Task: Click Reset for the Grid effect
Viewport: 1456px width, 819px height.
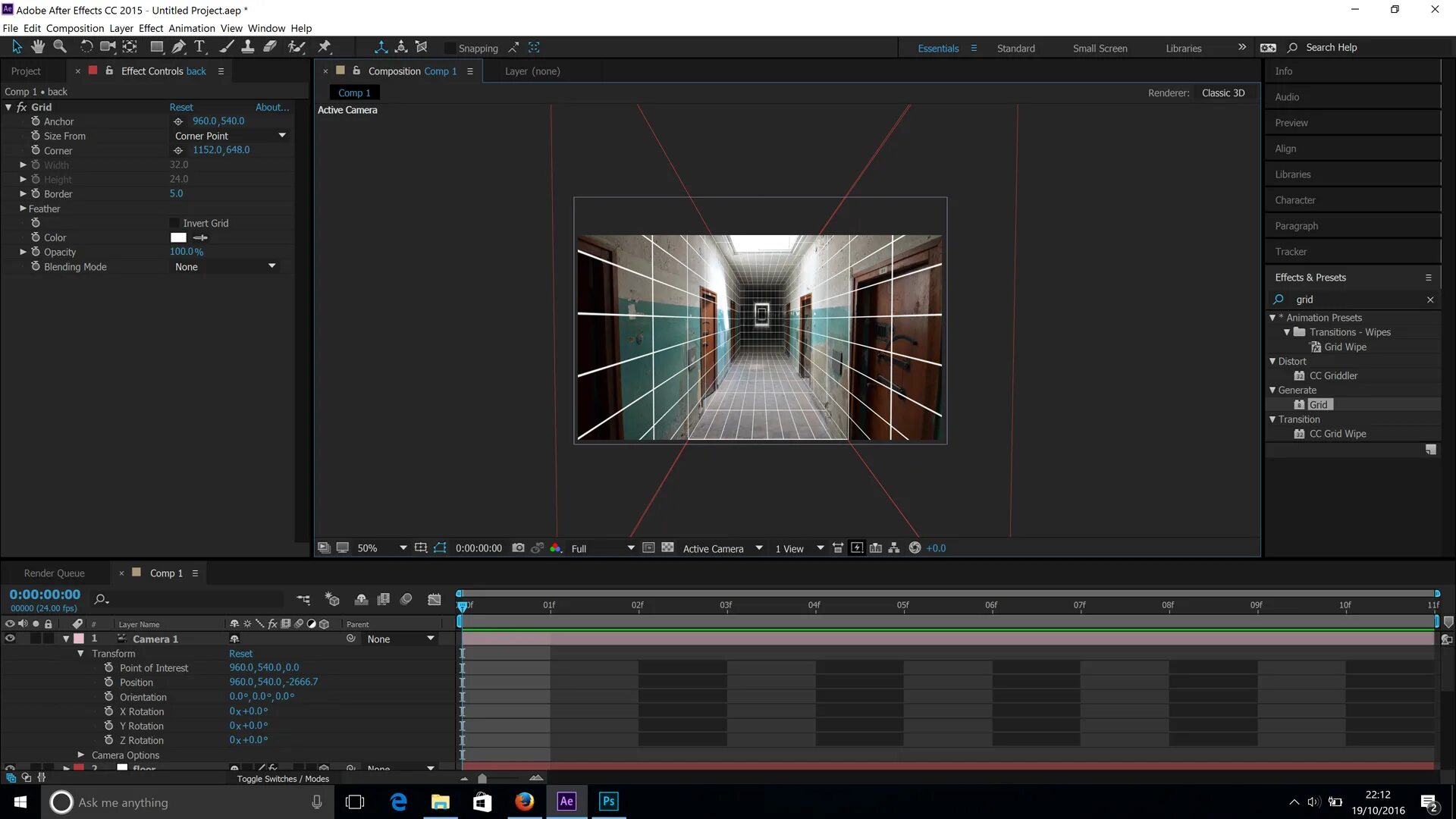Action: tap(180, 107)
